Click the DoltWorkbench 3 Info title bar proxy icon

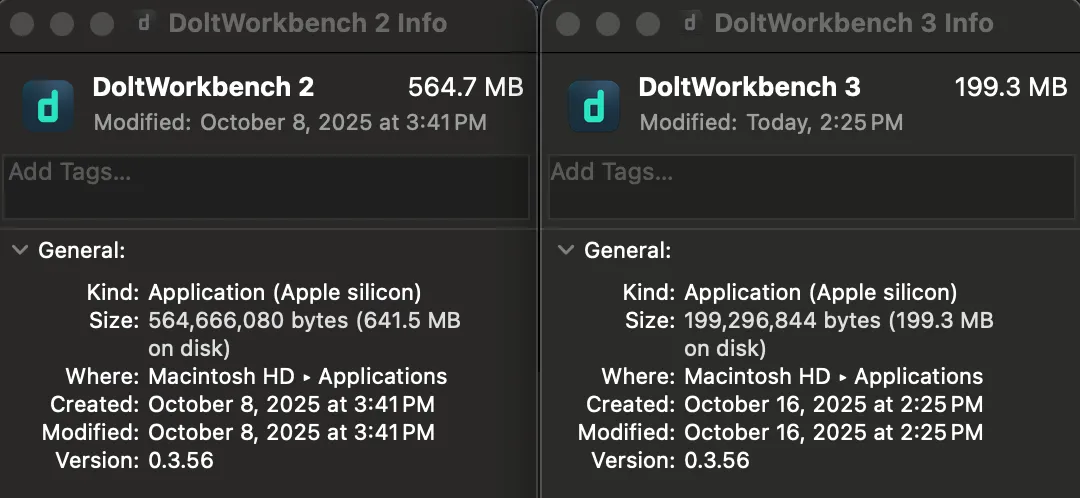[x=691, y=23]
